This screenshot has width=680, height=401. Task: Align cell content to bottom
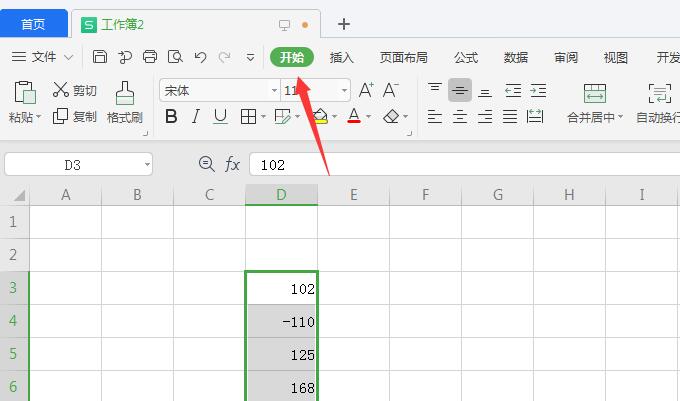tap(485, 92)
